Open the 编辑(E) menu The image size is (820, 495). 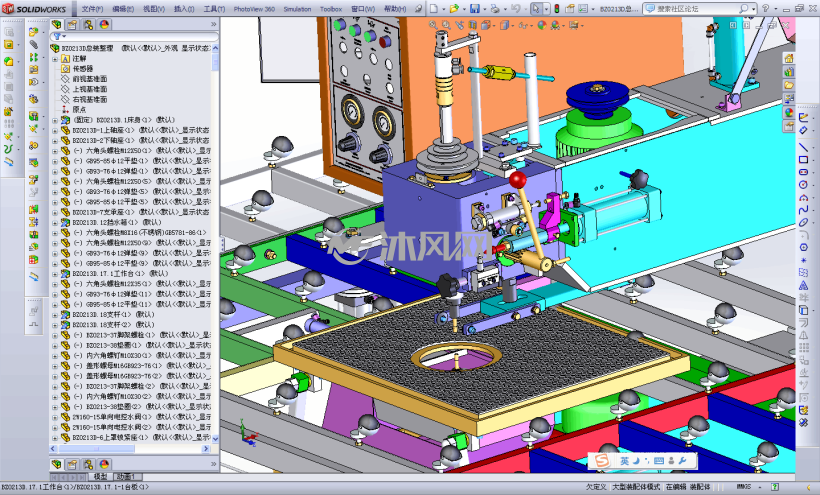[123, 9]
